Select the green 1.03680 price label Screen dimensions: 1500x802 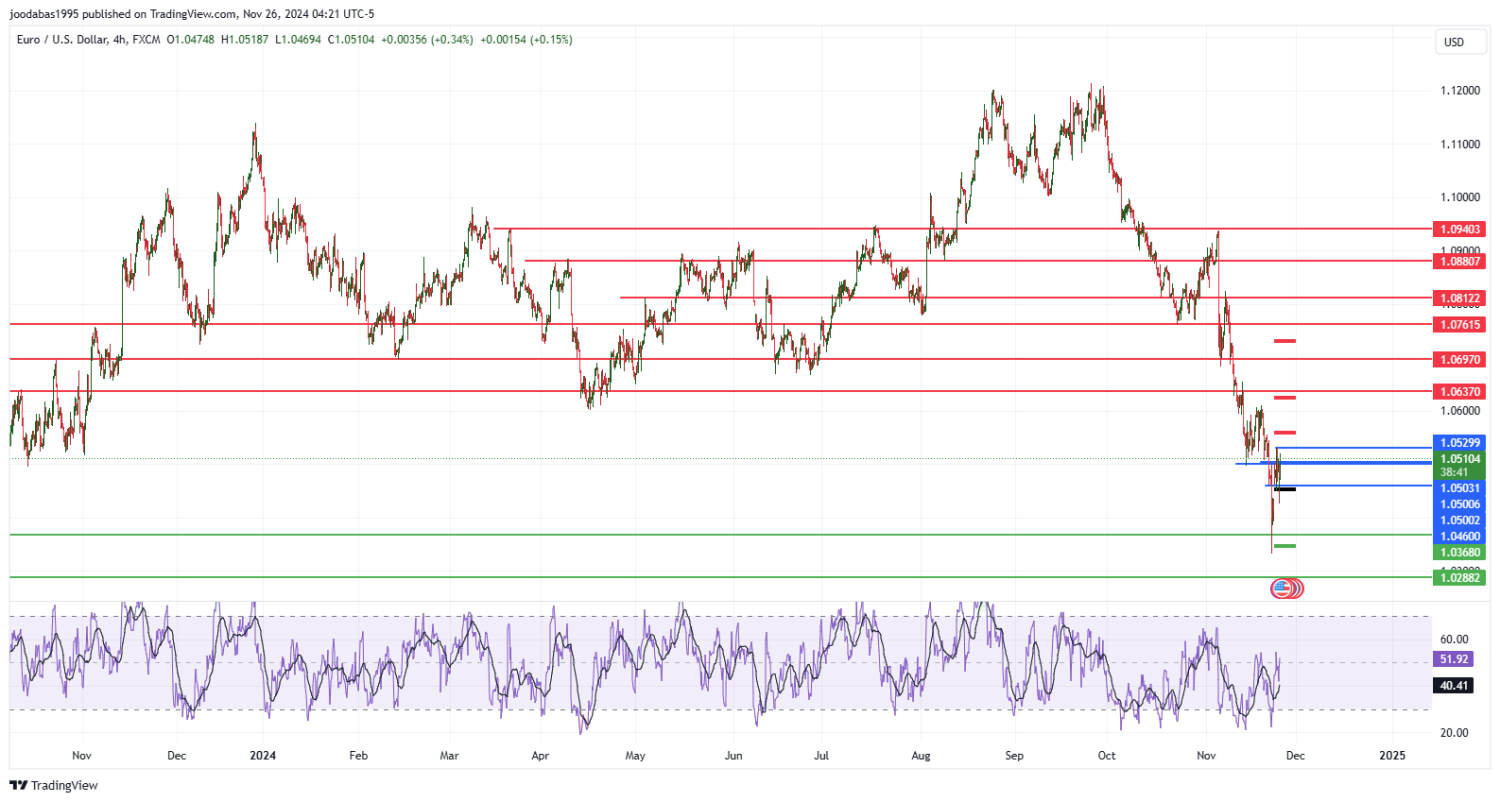[x=1460, y=552]
